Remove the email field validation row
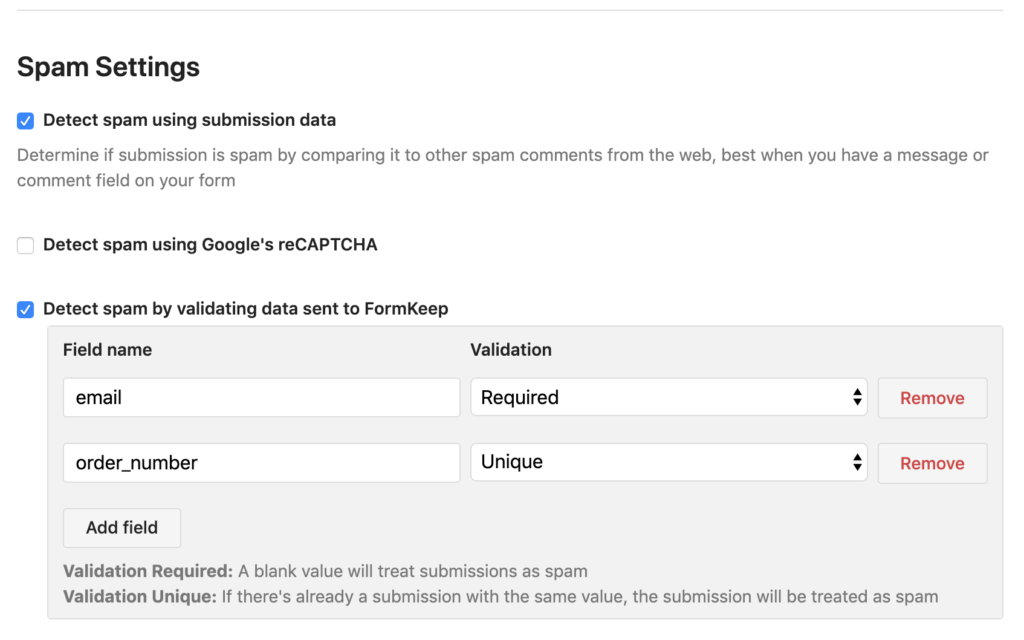 (932, 398)
